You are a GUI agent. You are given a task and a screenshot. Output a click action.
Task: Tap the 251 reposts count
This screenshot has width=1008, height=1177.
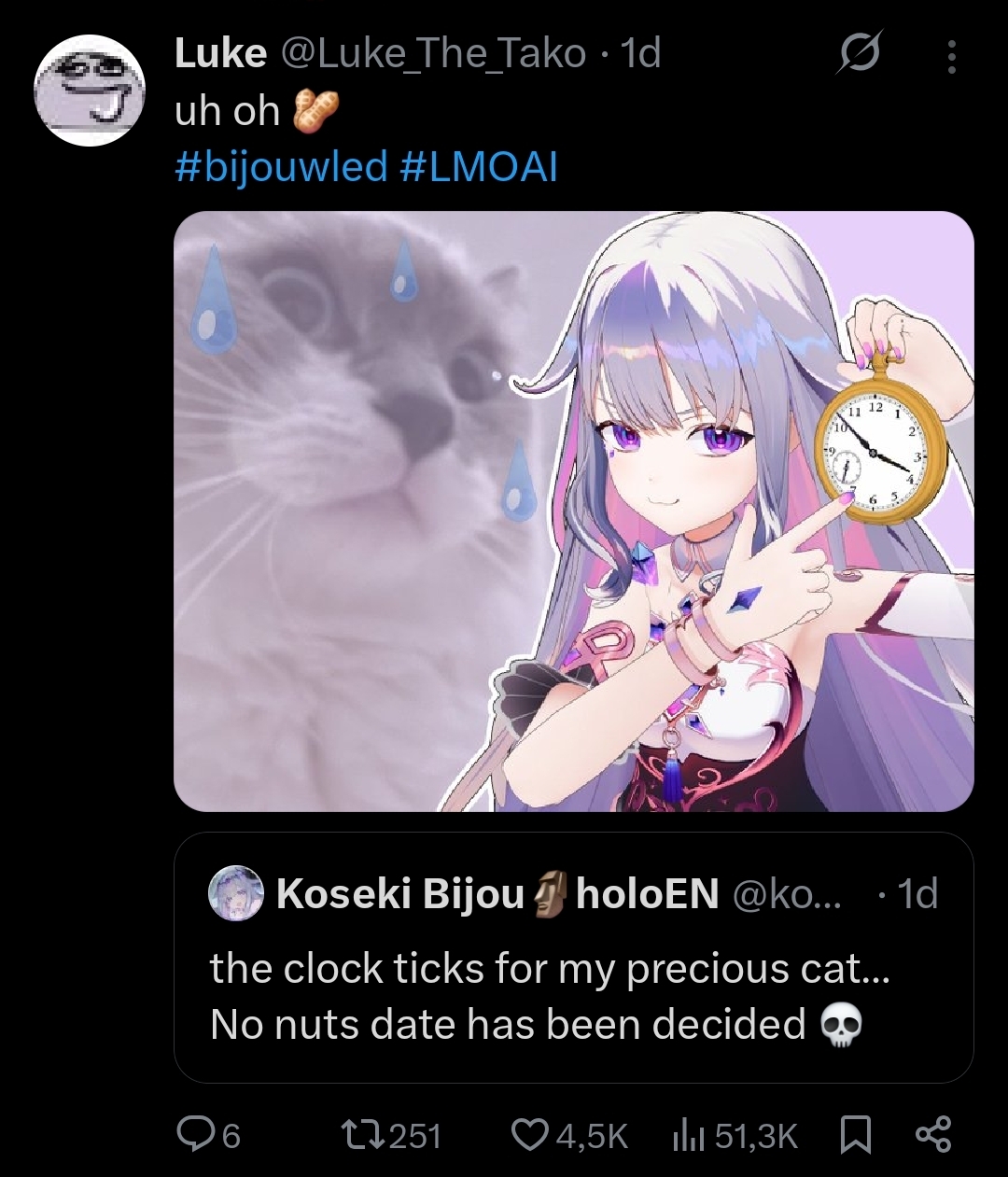pos(414,1136)
